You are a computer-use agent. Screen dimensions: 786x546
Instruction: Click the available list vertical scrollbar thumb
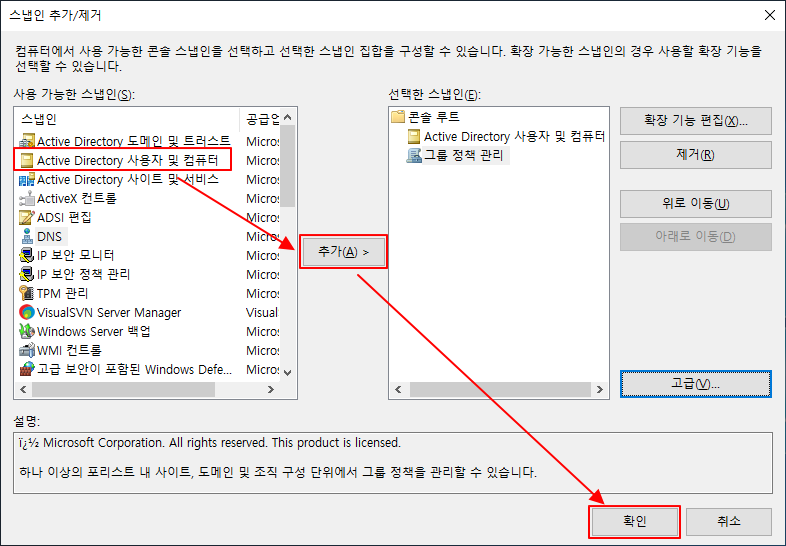(288, 166)
